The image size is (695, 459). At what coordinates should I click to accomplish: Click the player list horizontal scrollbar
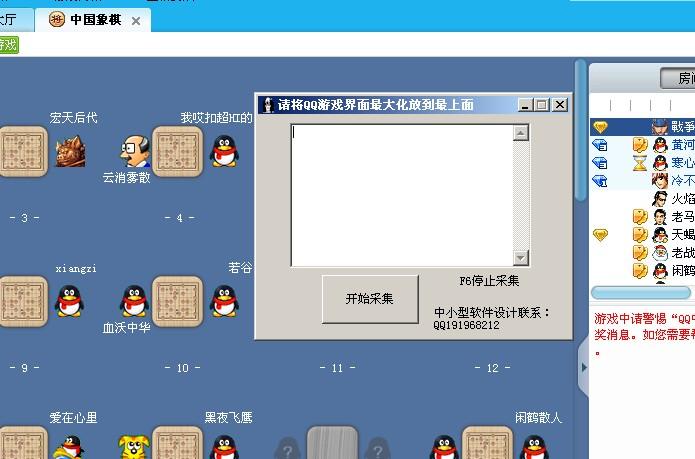click(641, 292)
